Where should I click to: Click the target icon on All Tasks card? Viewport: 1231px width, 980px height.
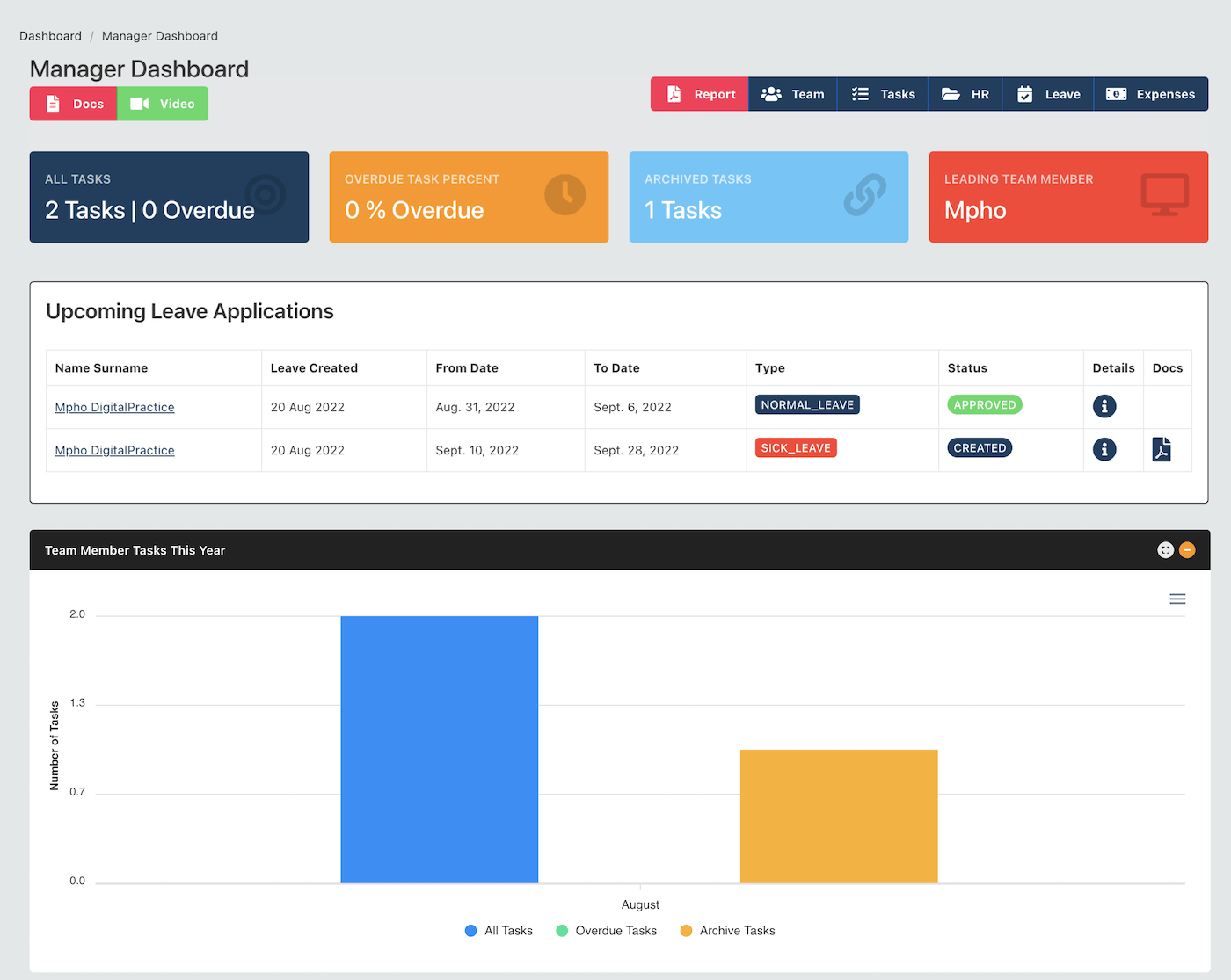pos(265,194)
